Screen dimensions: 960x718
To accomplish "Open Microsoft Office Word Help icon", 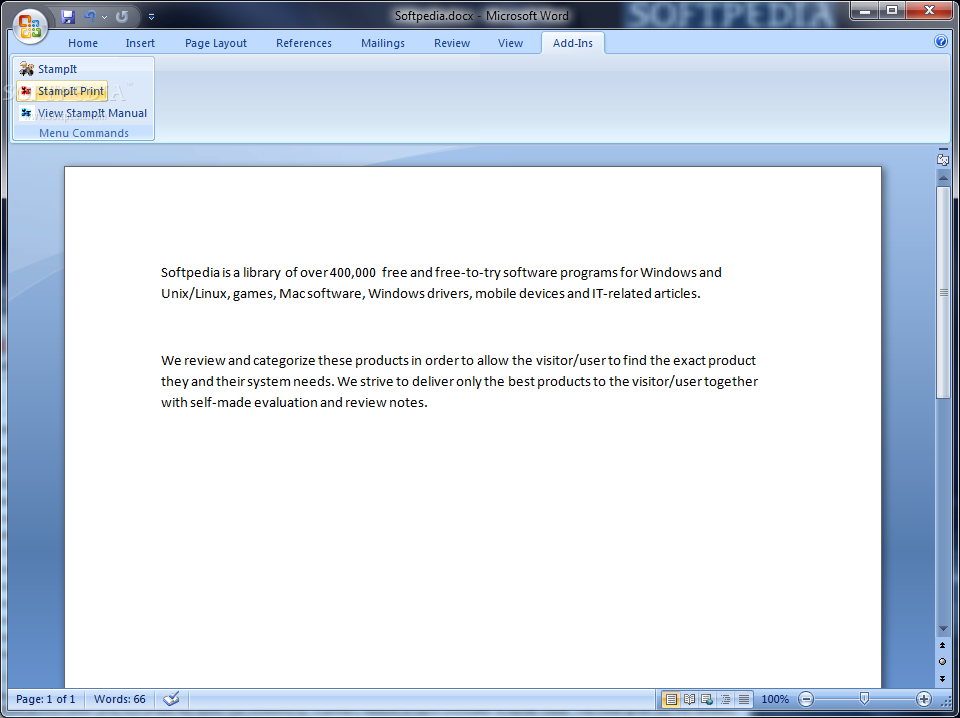I will click(941, 41).
